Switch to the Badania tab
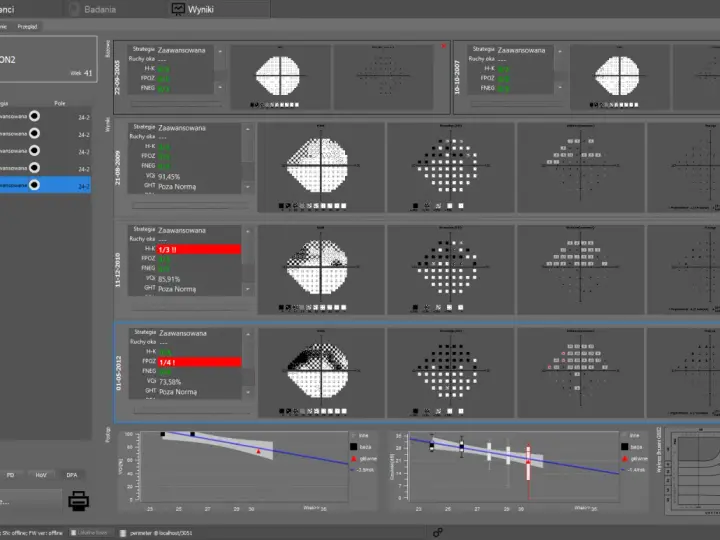The height and width of the screenshot is (540, 720). click(x=100, y=9)
